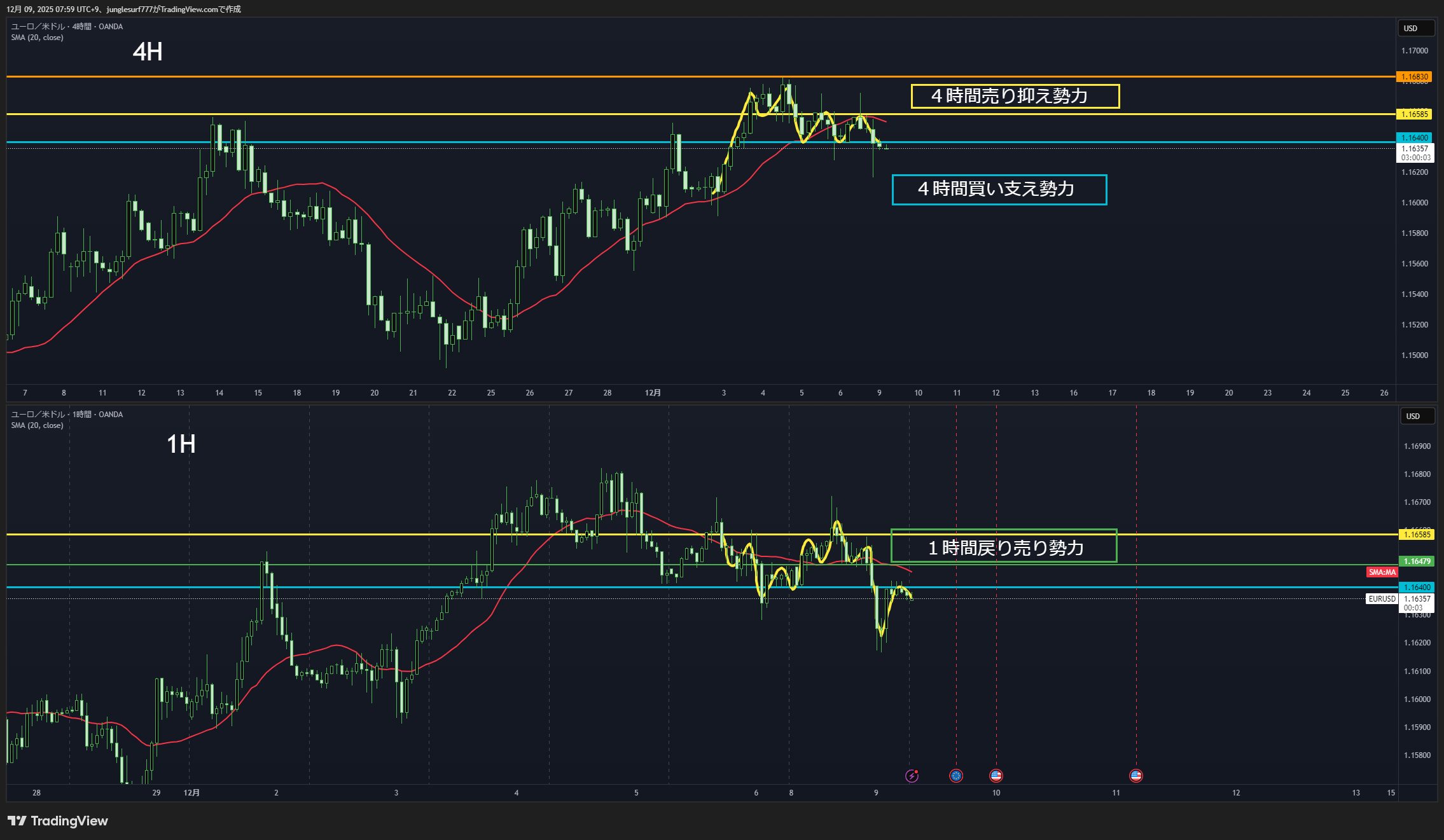1444x840 pixels.
Task: Select the 1時間戻り売り勢力 text box
Action: click(1004, 546)
